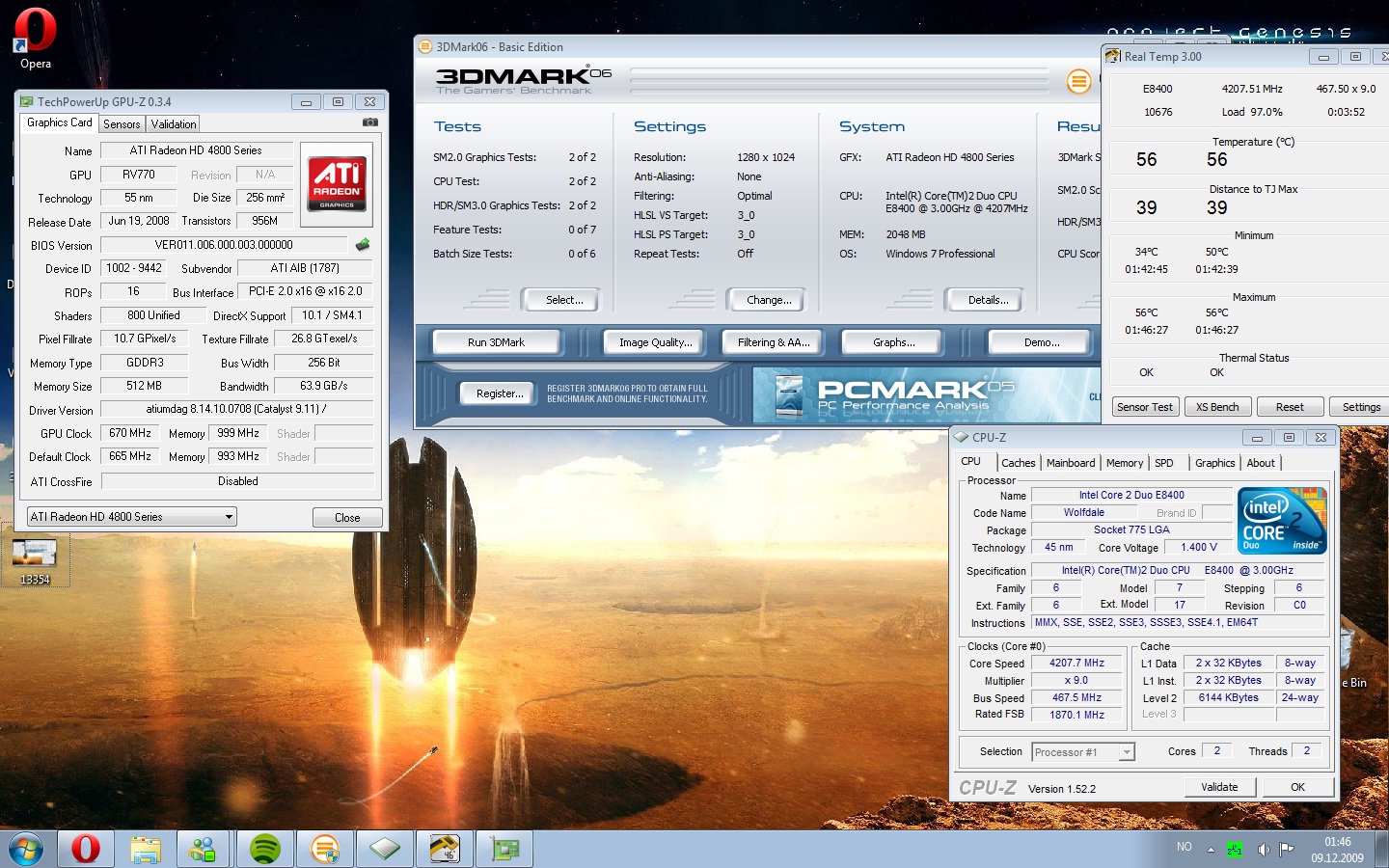Open Filtering & AA... in 3DMark06
Screen dimensions: 1389x868
pyautogui.click(x=774, y=342)
